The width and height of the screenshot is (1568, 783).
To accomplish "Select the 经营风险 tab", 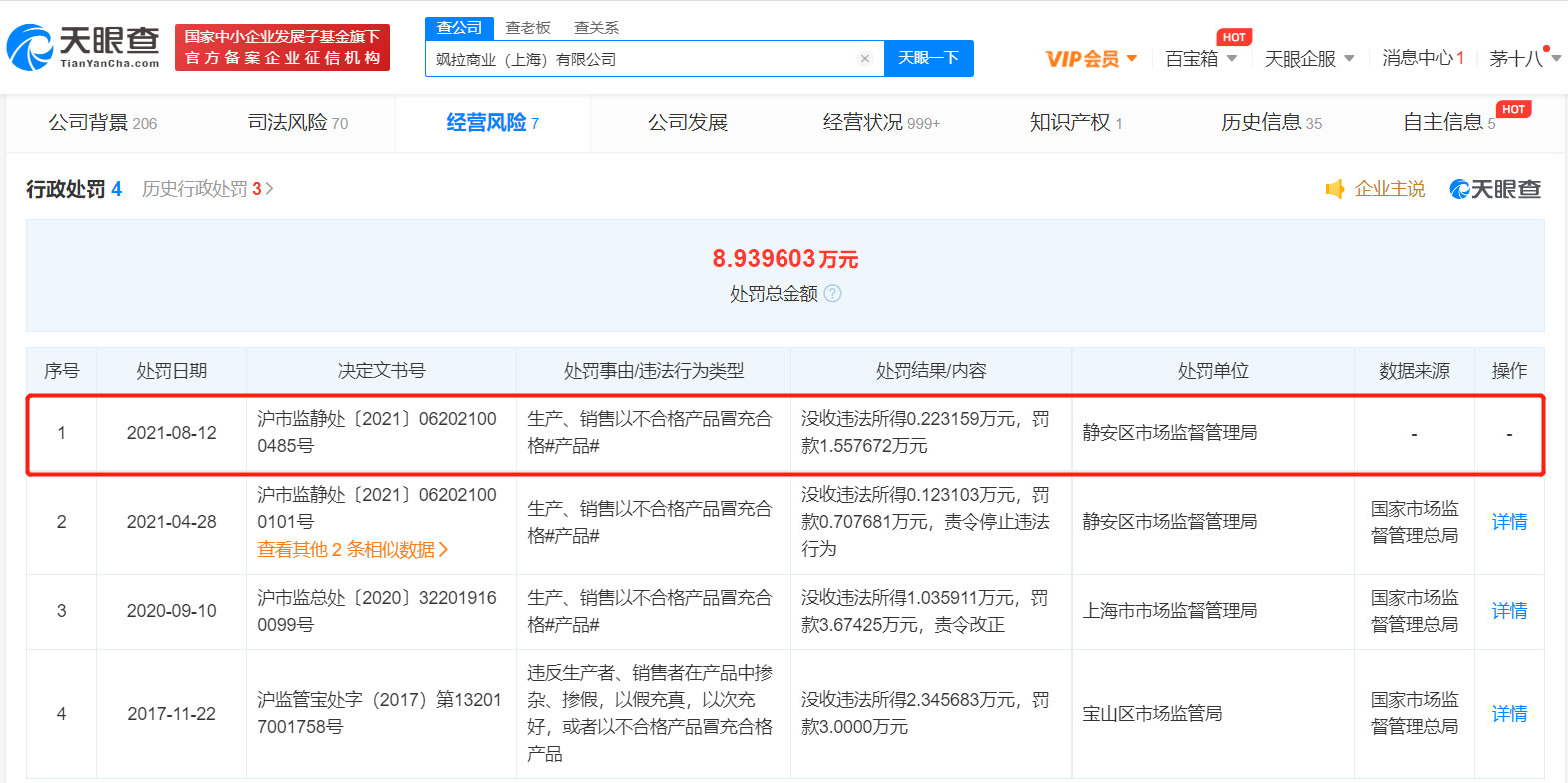I will (x=492, y=123).
